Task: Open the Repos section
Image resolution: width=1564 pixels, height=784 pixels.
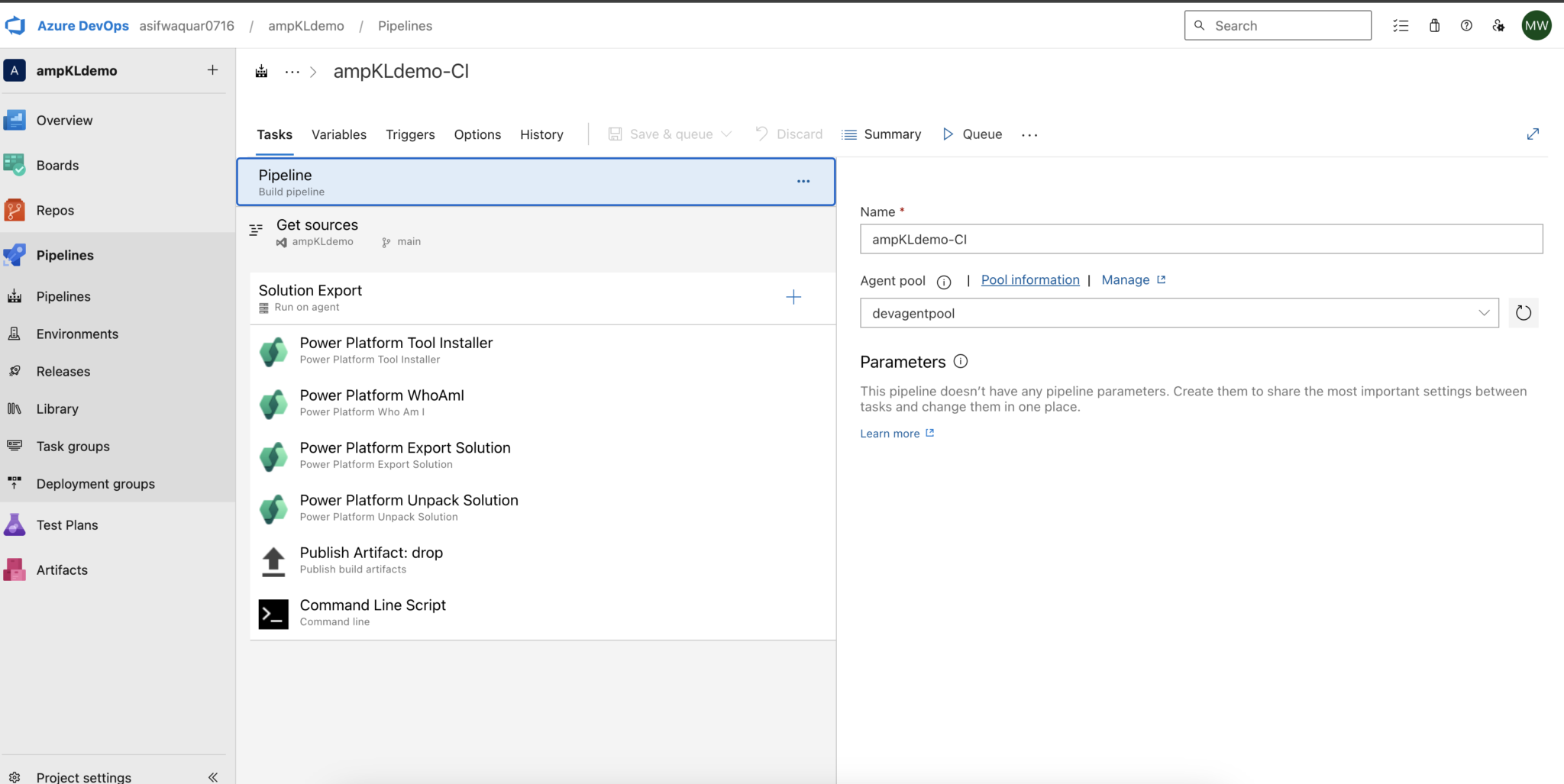Action: [x=55, y=210]
